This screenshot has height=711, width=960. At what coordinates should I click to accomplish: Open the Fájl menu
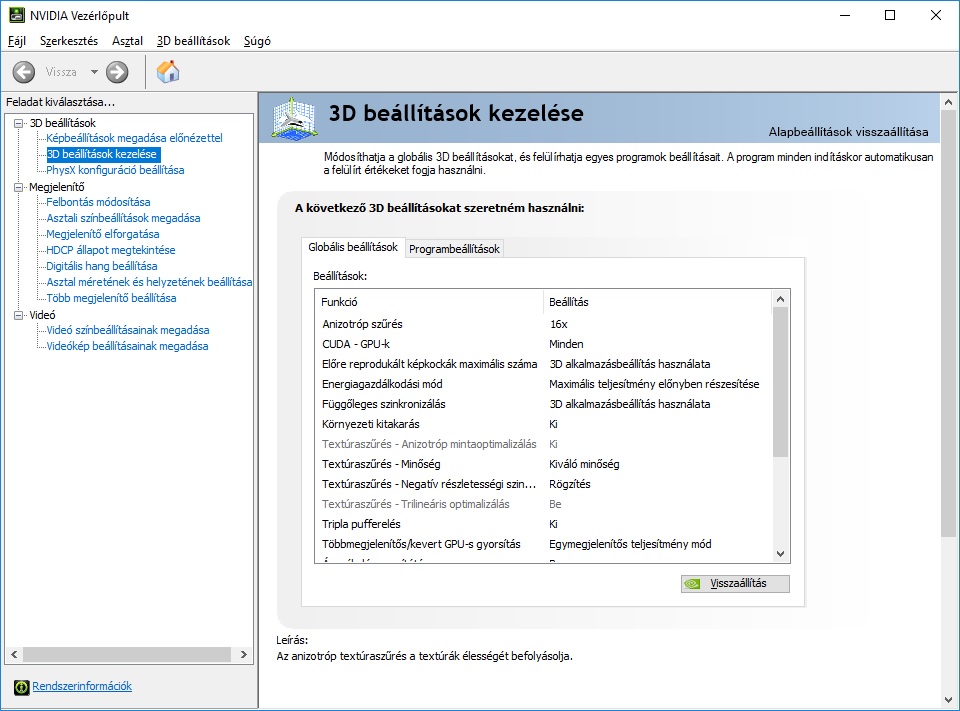[x=17, y=41]
